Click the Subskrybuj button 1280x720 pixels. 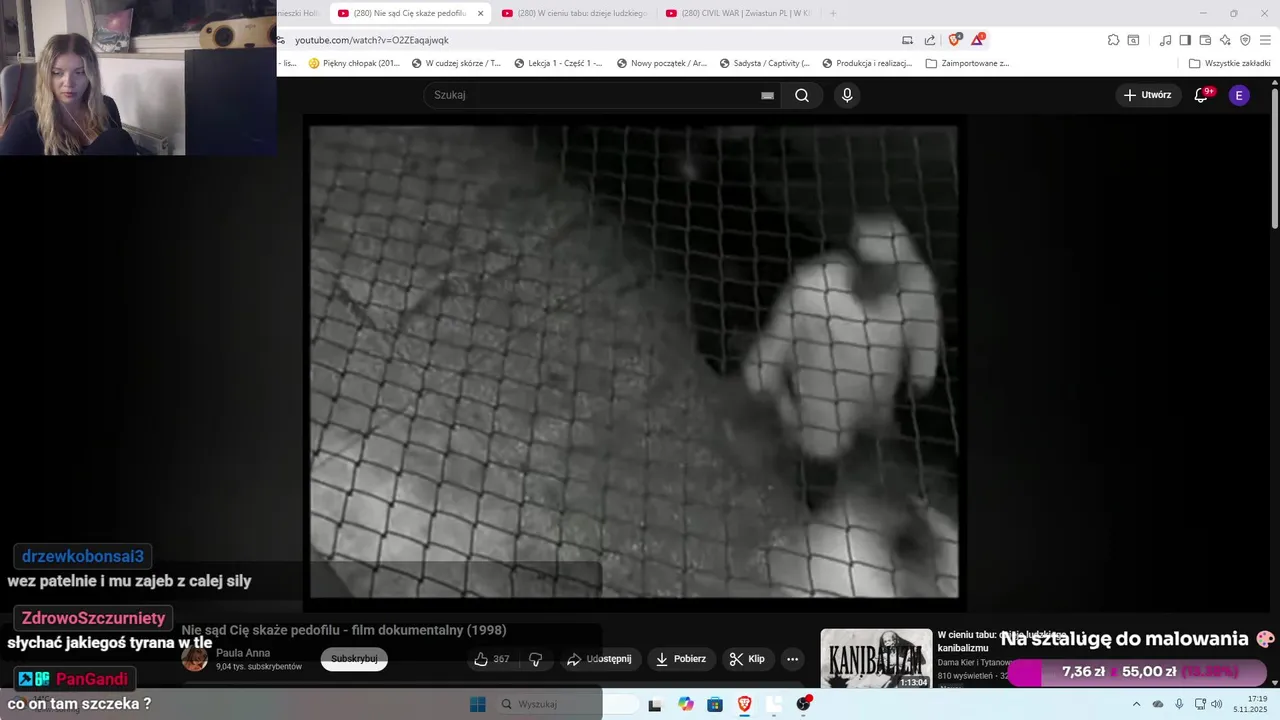point(354,659)
